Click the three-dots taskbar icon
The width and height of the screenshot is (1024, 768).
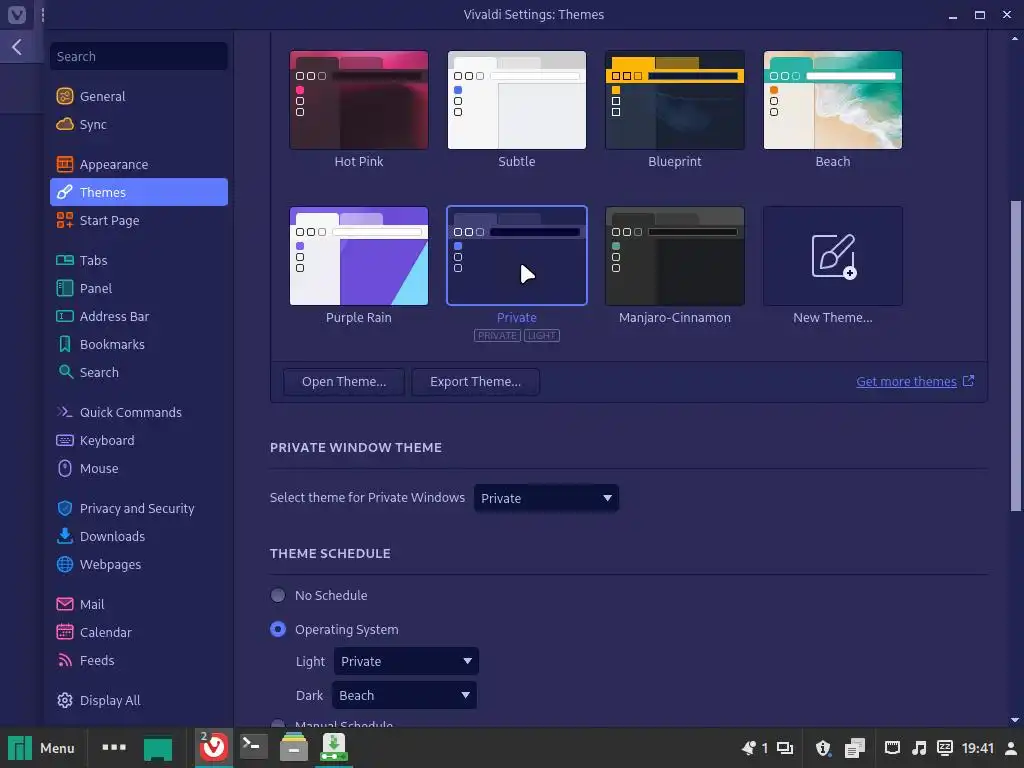[x=114, y=747]
